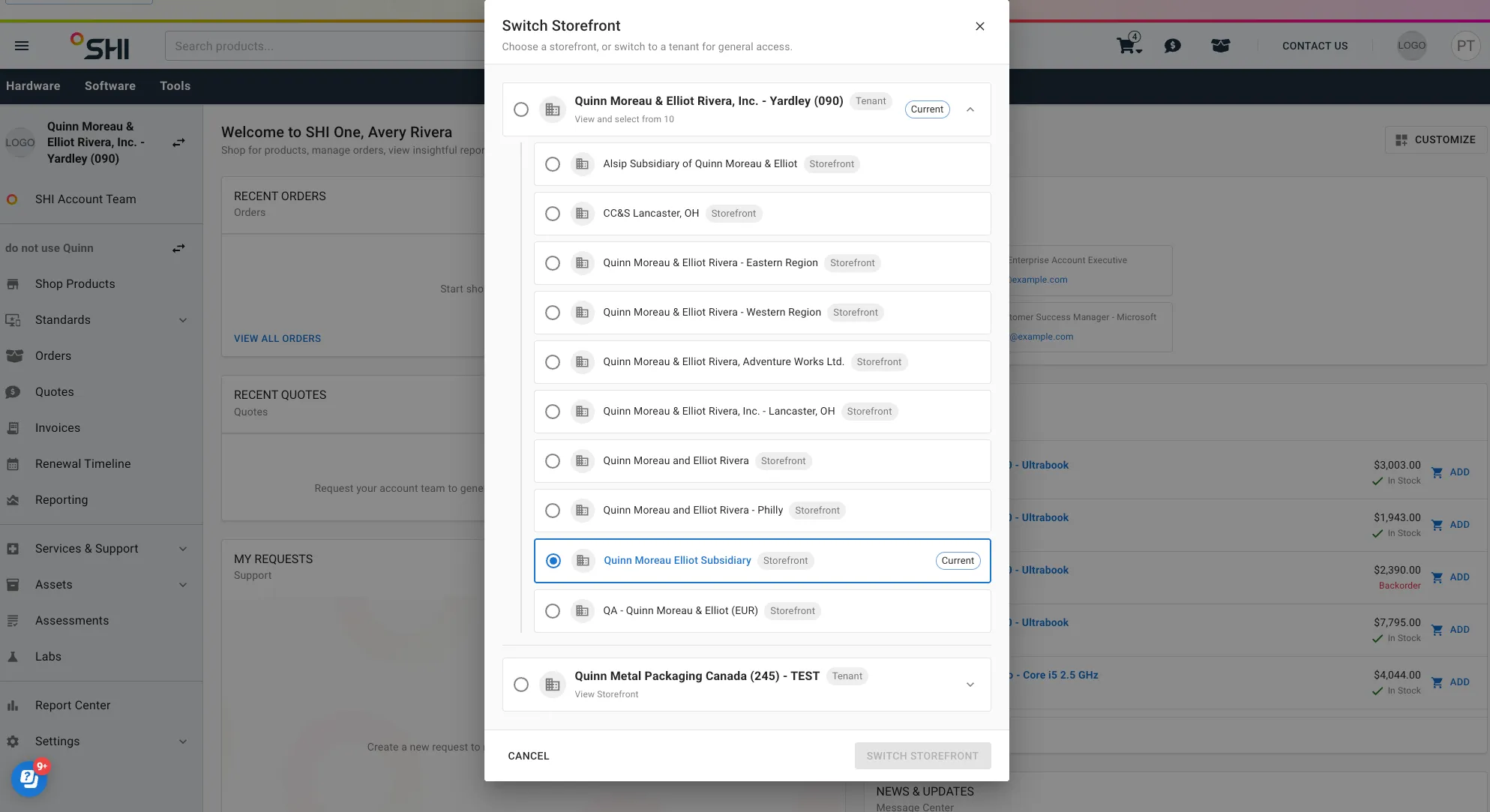The width and height of the screenshot is (1490, 812).
Task: Open the Tools menu
Action: pyautogui.click(x=175, y=86)
